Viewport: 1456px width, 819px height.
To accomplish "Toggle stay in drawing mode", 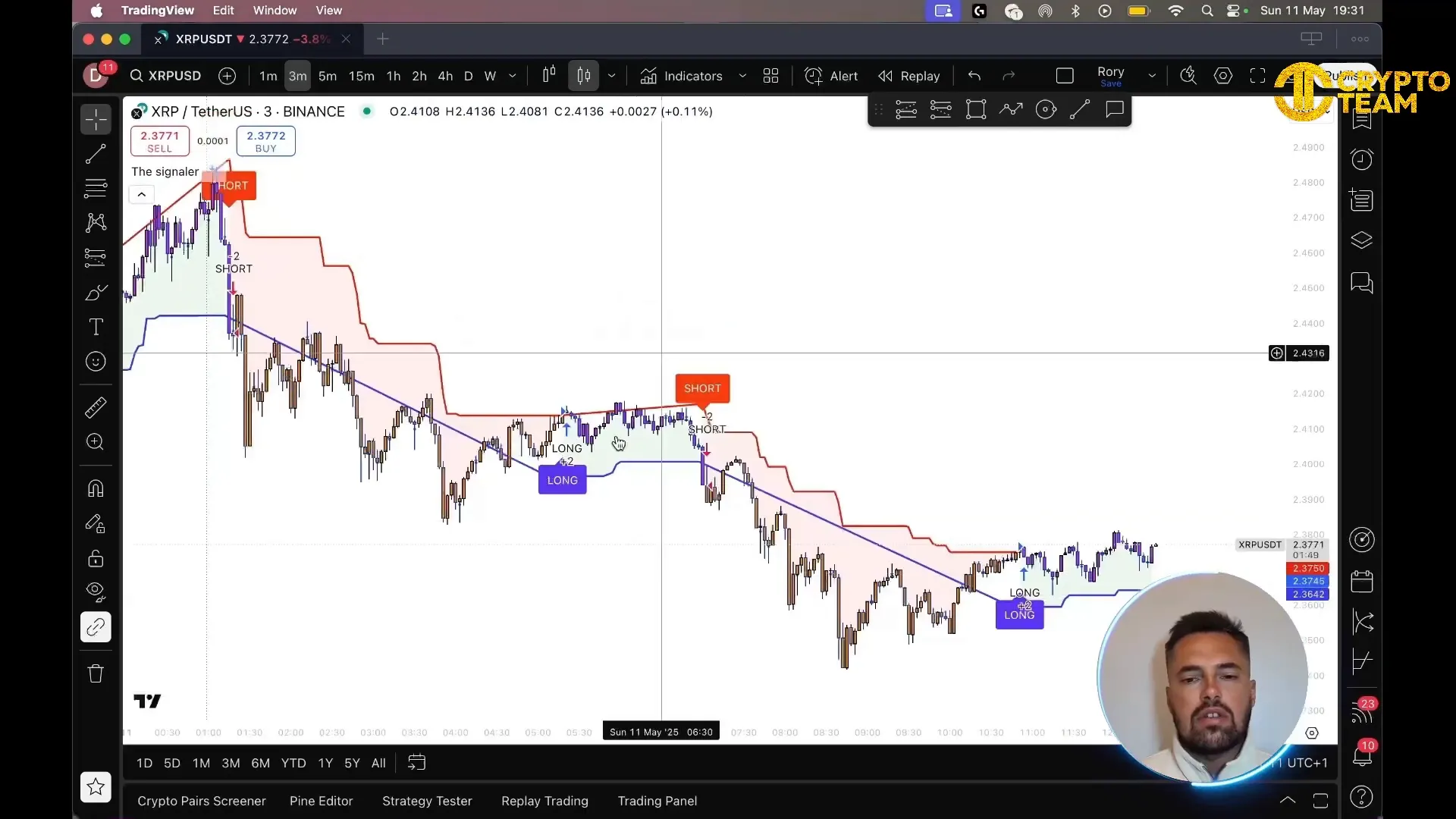I will tap(96, 524).
